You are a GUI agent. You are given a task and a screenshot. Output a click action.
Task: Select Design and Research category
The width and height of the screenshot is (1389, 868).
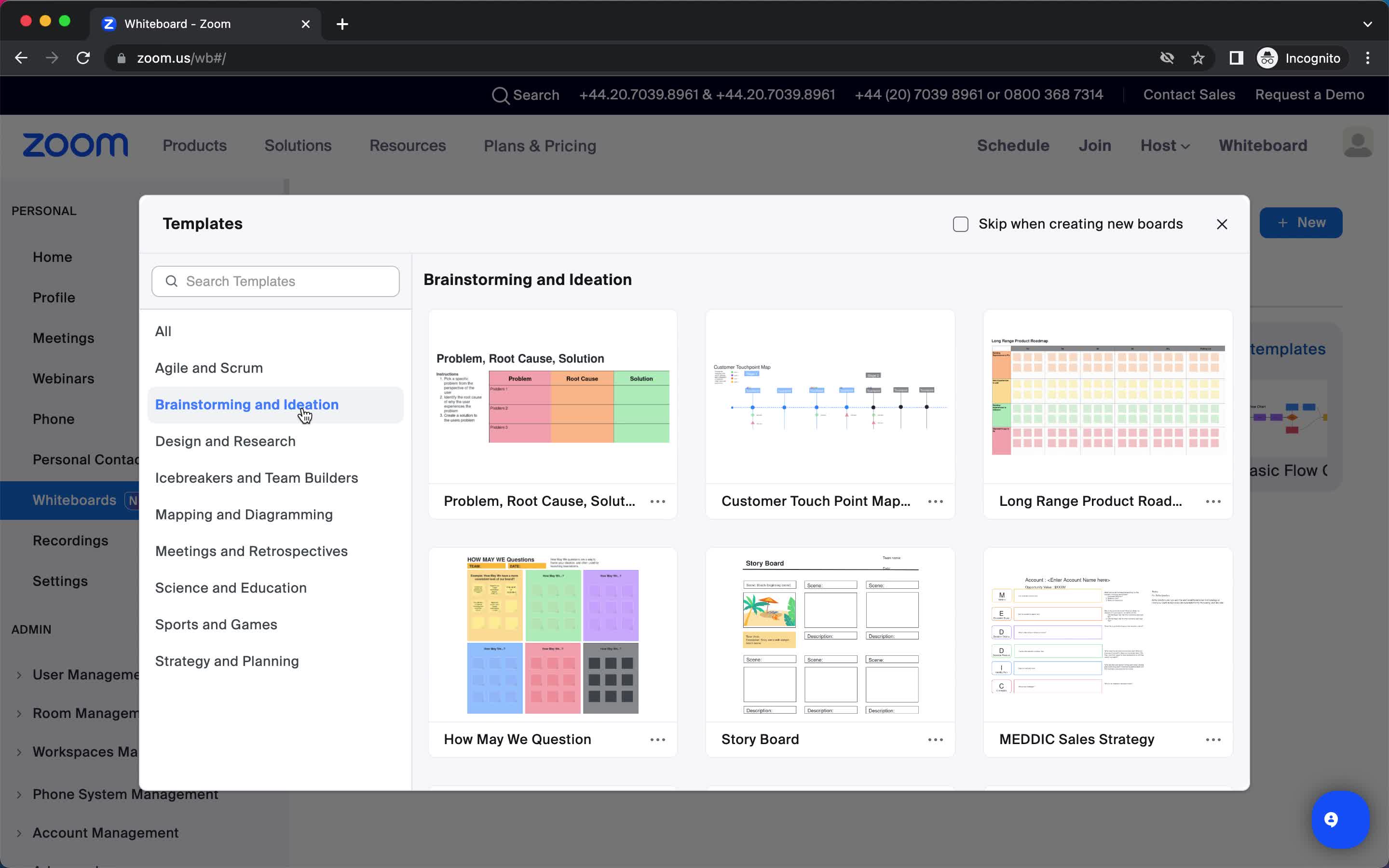coord(275,442)
